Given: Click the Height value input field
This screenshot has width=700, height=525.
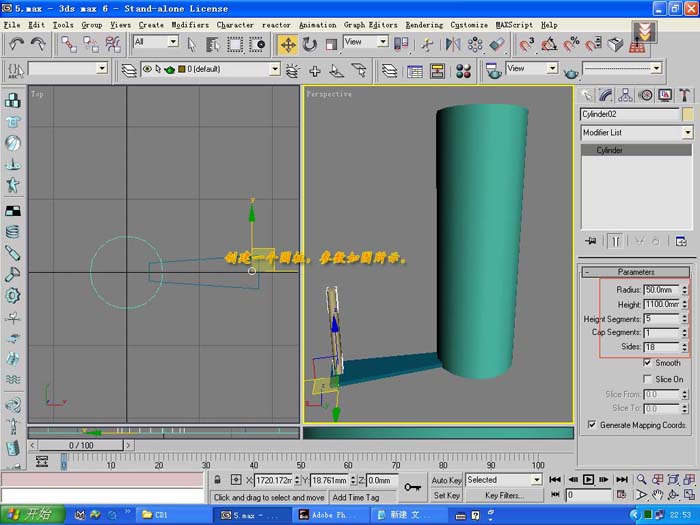Looking at the screenshot, I should (x=662, y=304).
